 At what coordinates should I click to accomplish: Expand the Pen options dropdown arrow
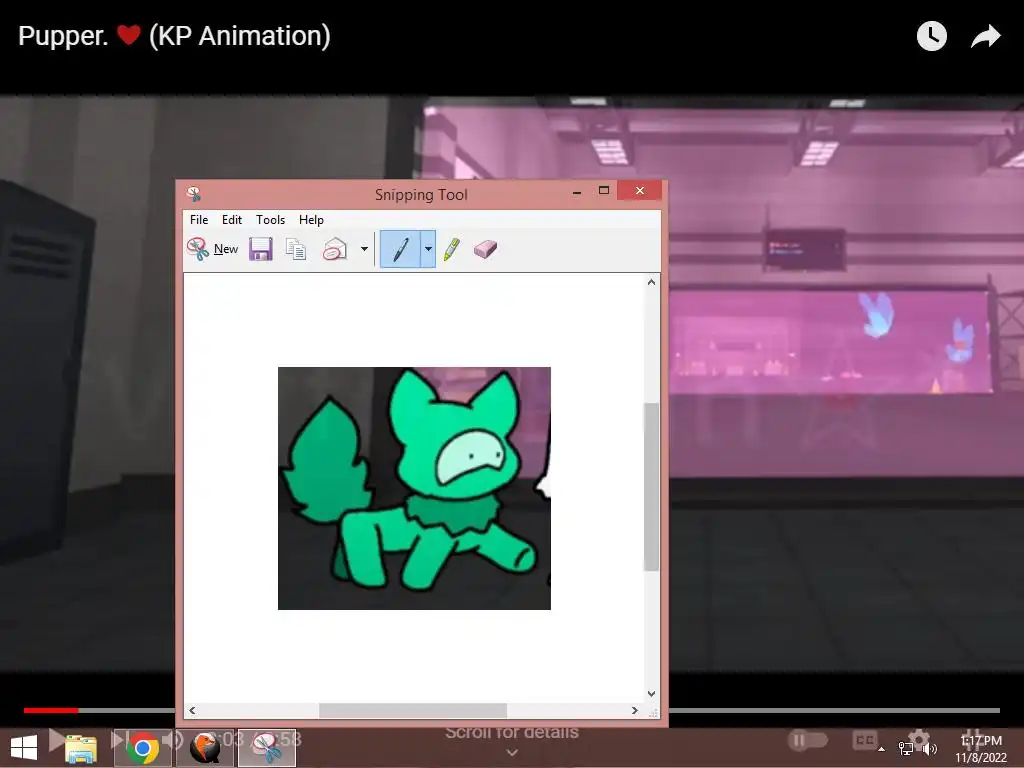click(x=428, y=249)
